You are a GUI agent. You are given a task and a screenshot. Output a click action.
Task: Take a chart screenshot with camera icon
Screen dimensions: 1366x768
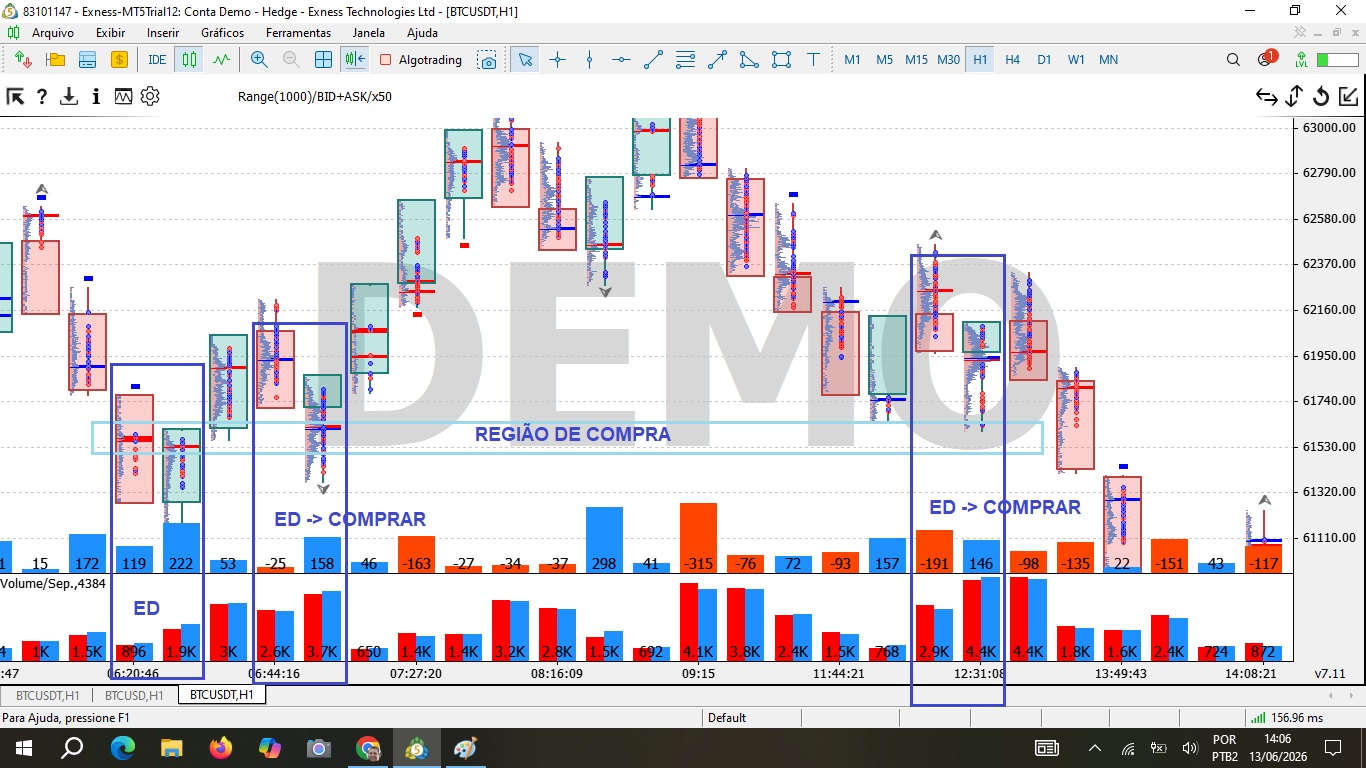pyautogui.click(x=487, y=59)
